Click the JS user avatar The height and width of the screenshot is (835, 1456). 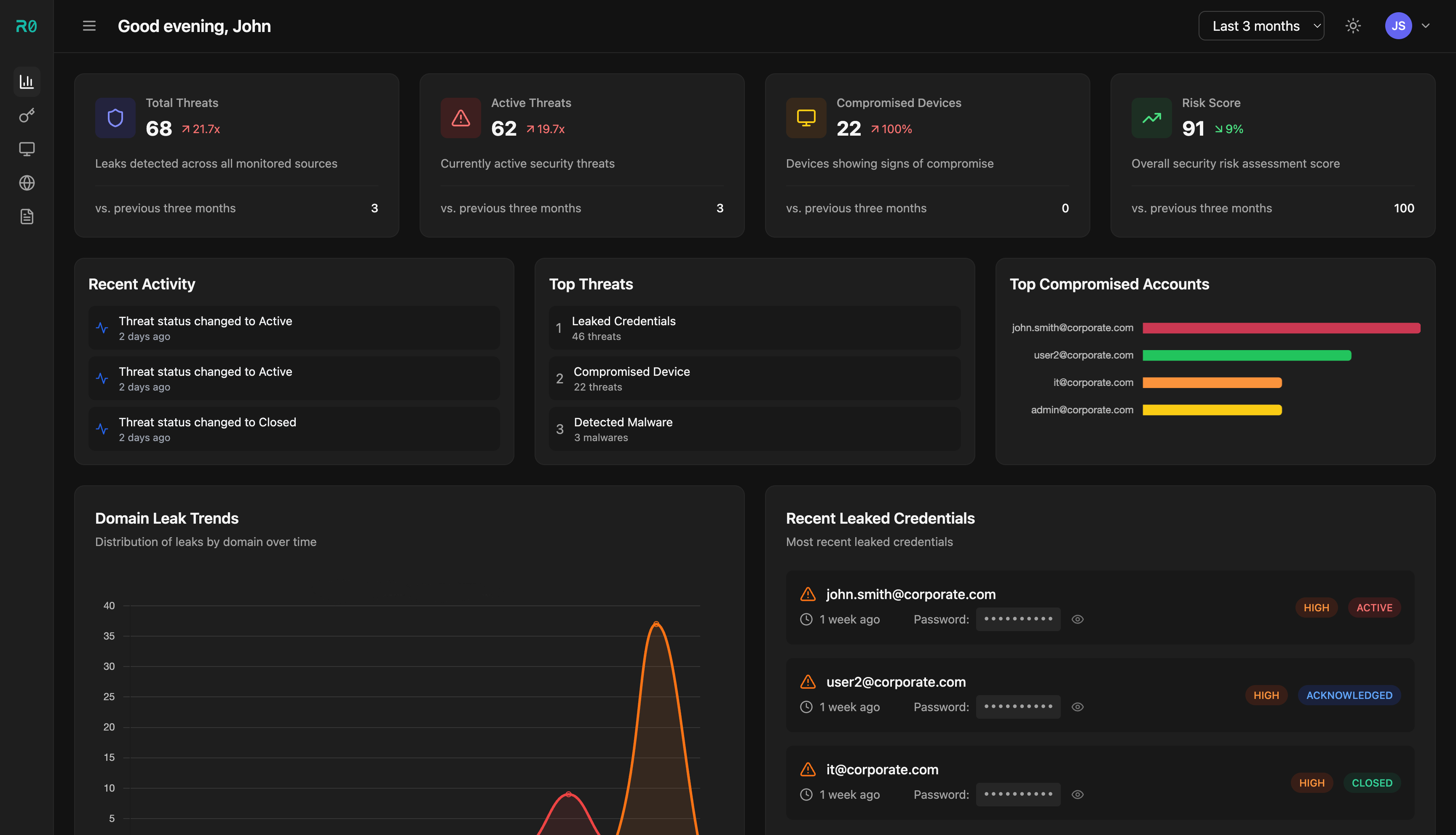1398,26
